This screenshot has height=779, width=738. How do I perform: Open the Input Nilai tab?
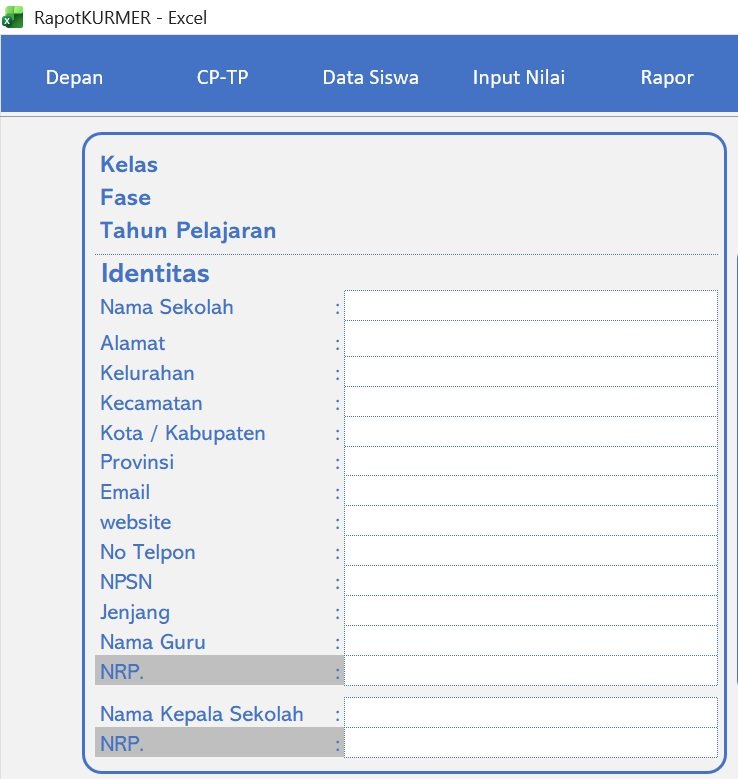pyautogui.click(x=518, y=78)
